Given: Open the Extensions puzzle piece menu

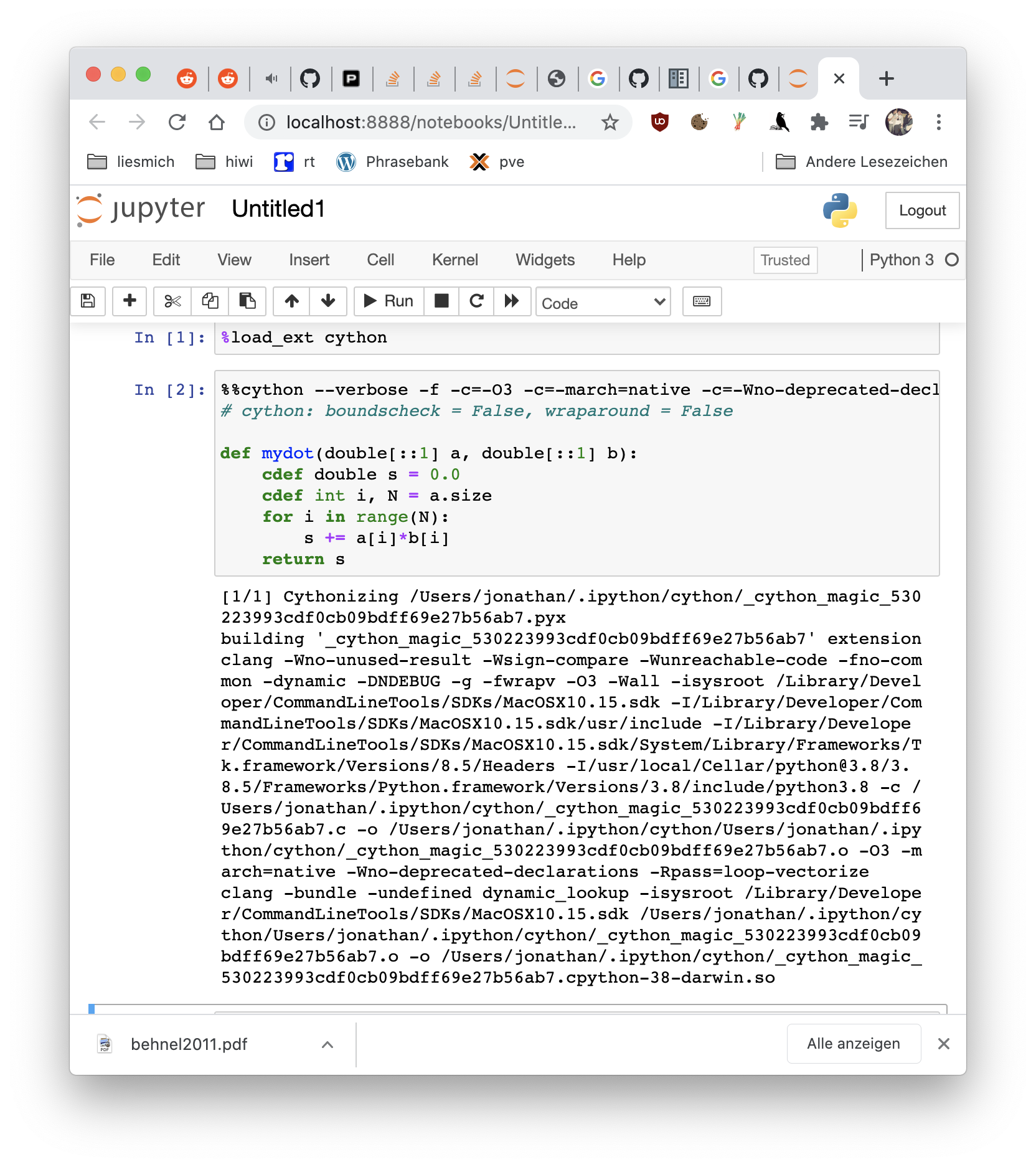Looking at the screenshot, I should tap(819, 122).
